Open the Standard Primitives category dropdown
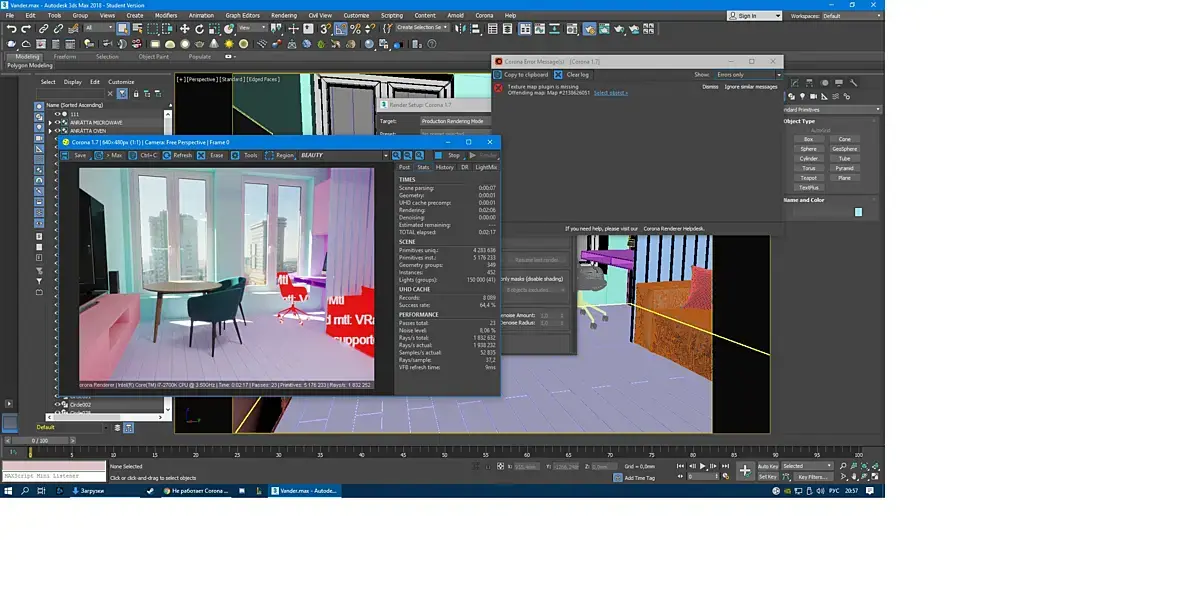The image size is (1180, 590). click(832, 109)
